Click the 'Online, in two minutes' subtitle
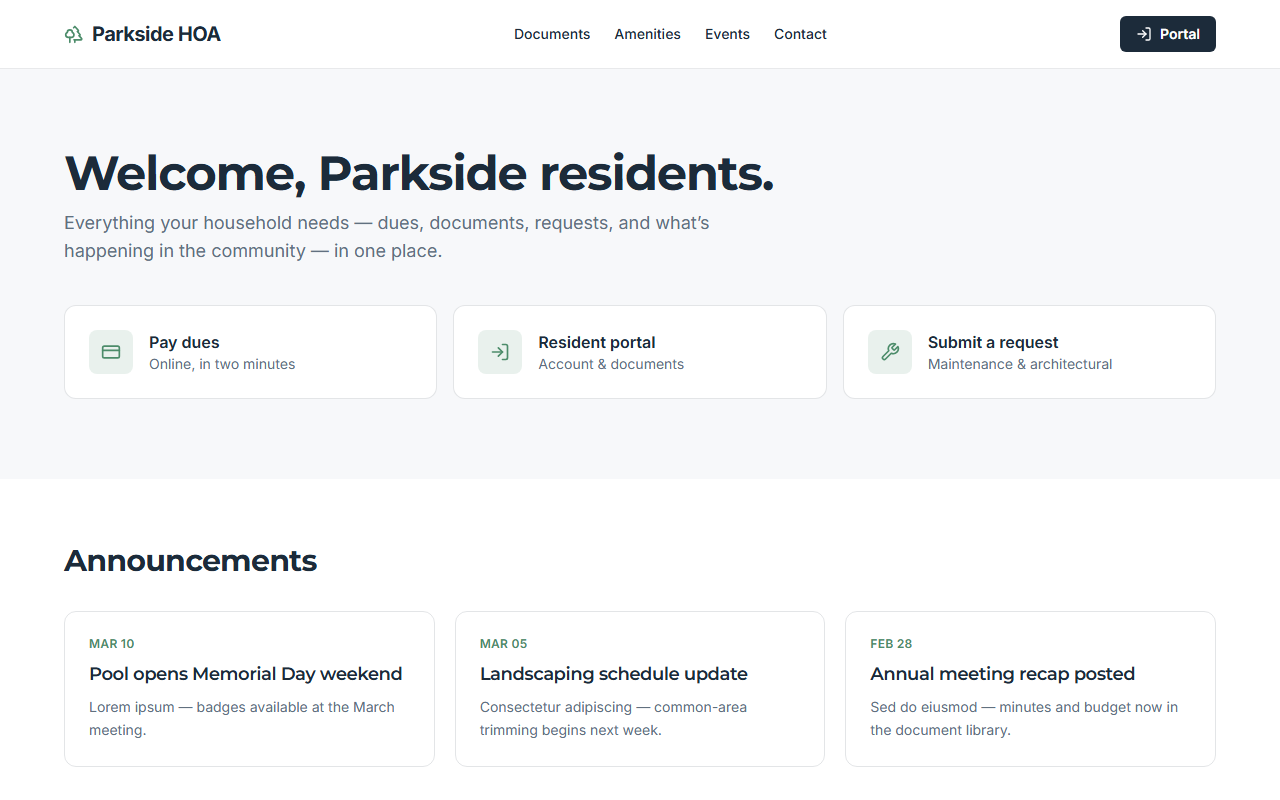 [x=222, y=364]
